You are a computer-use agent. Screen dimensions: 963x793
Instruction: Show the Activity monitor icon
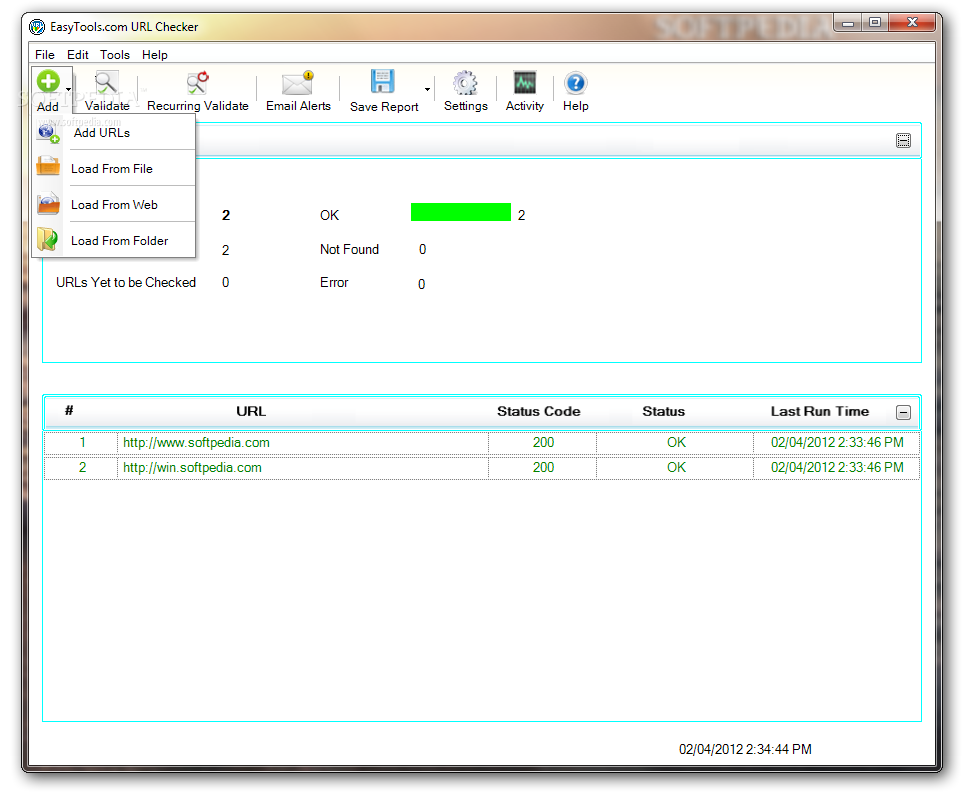[524, 82]
